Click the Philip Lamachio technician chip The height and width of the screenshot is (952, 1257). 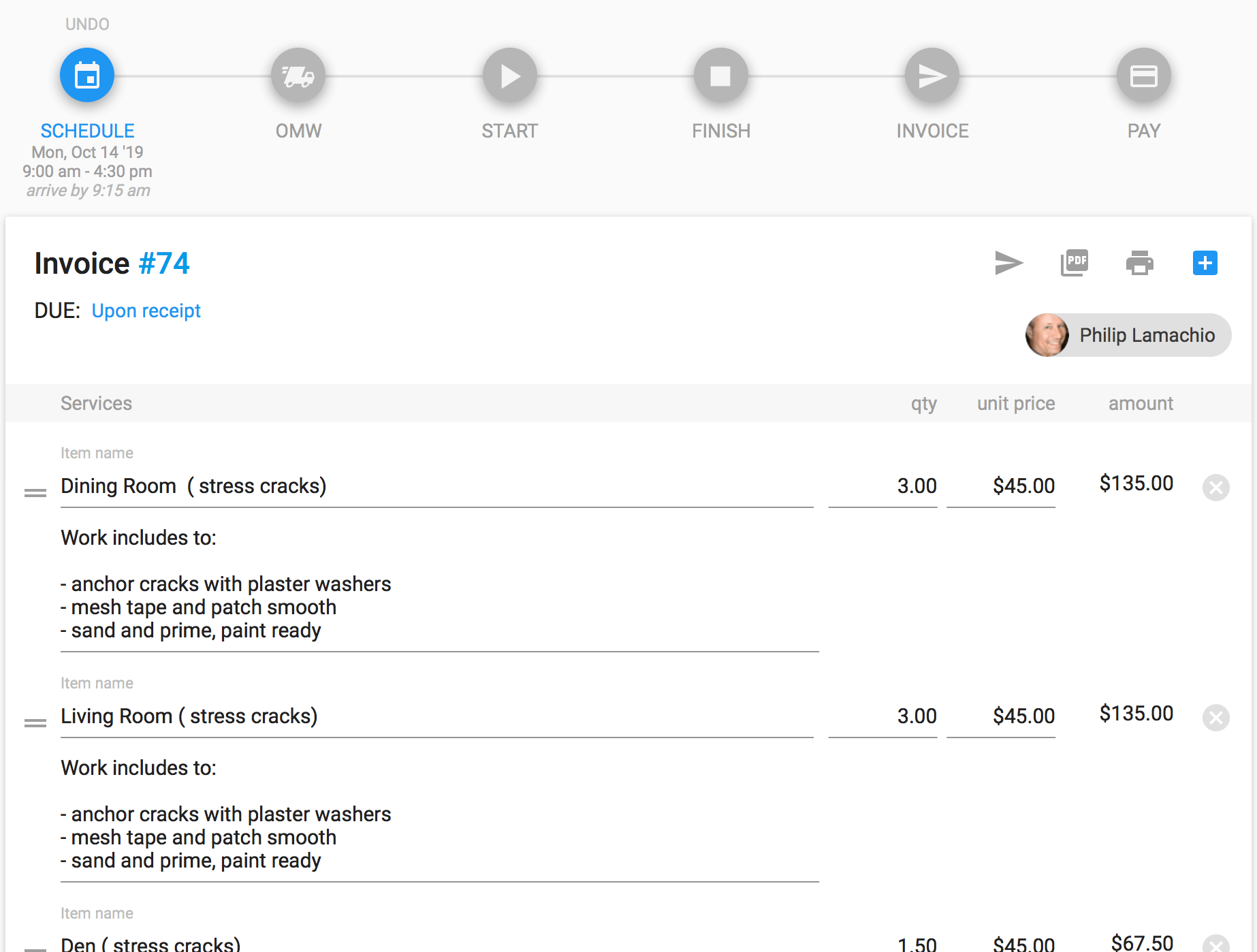point(1128,335)
